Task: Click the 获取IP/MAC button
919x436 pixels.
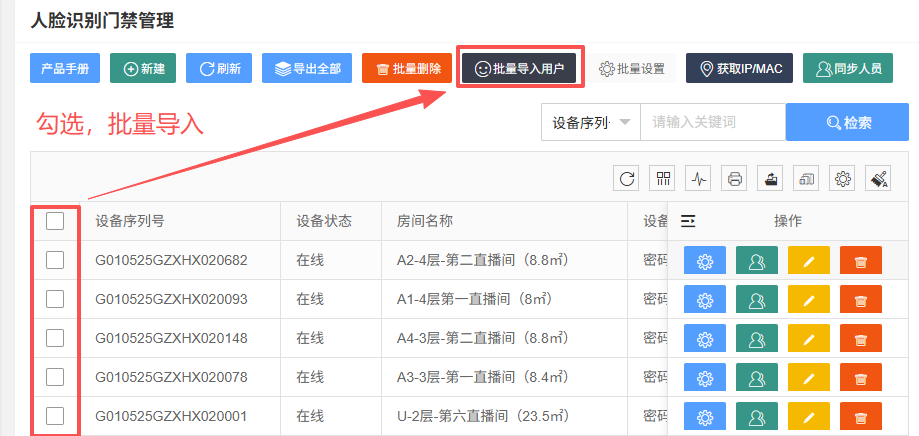Action: coord(740,69)
